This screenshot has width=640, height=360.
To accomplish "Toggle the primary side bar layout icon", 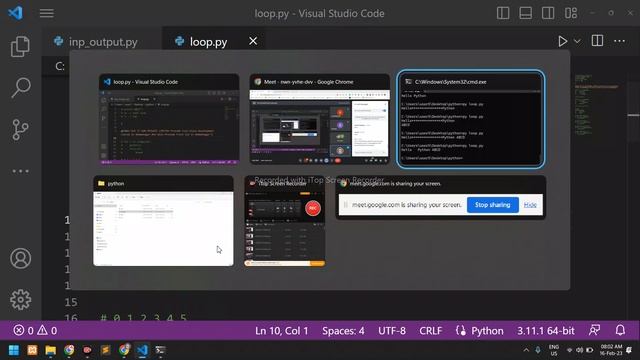I will click(503, 13).
